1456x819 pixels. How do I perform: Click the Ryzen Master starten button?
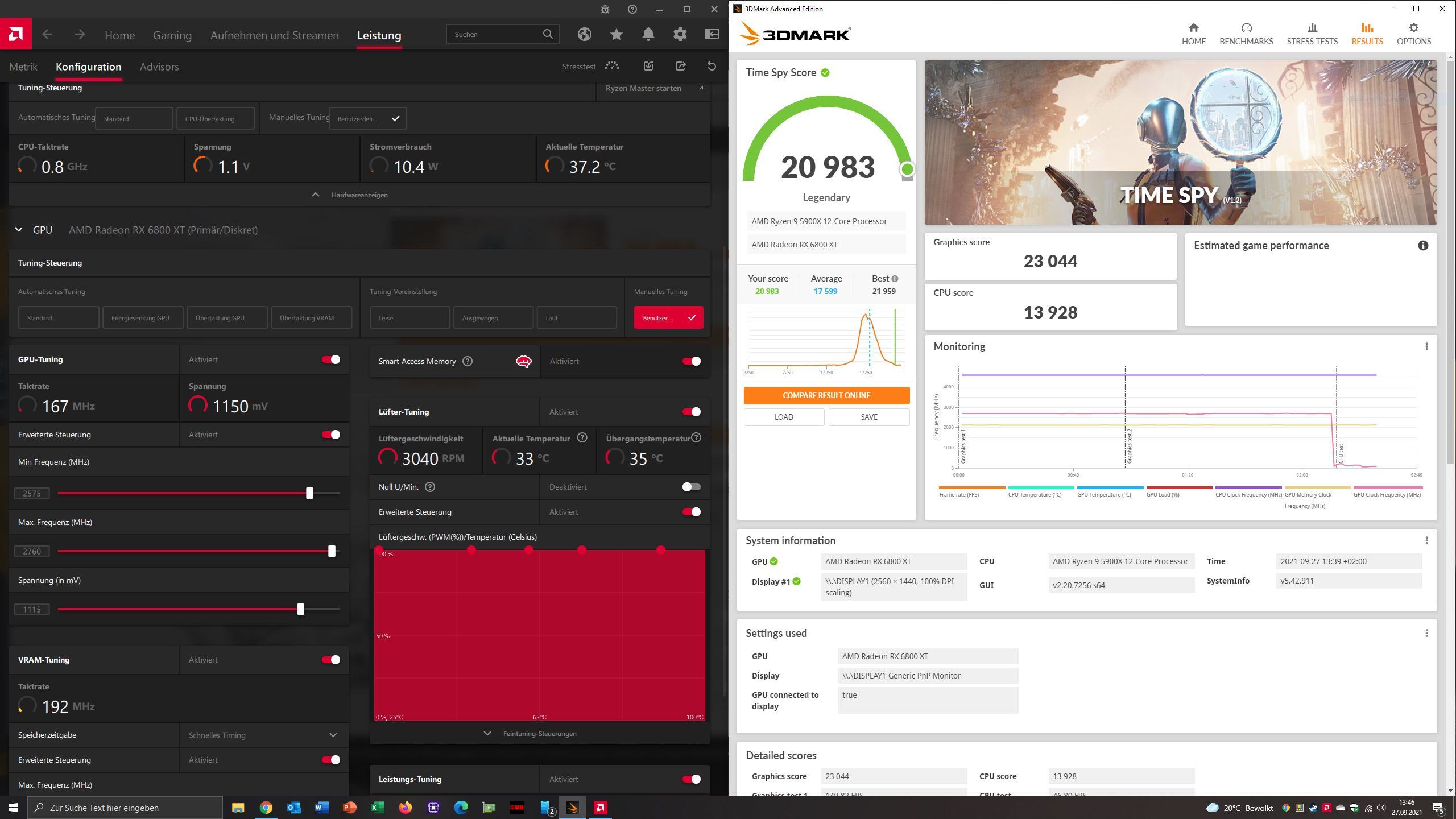click(653, 88)
